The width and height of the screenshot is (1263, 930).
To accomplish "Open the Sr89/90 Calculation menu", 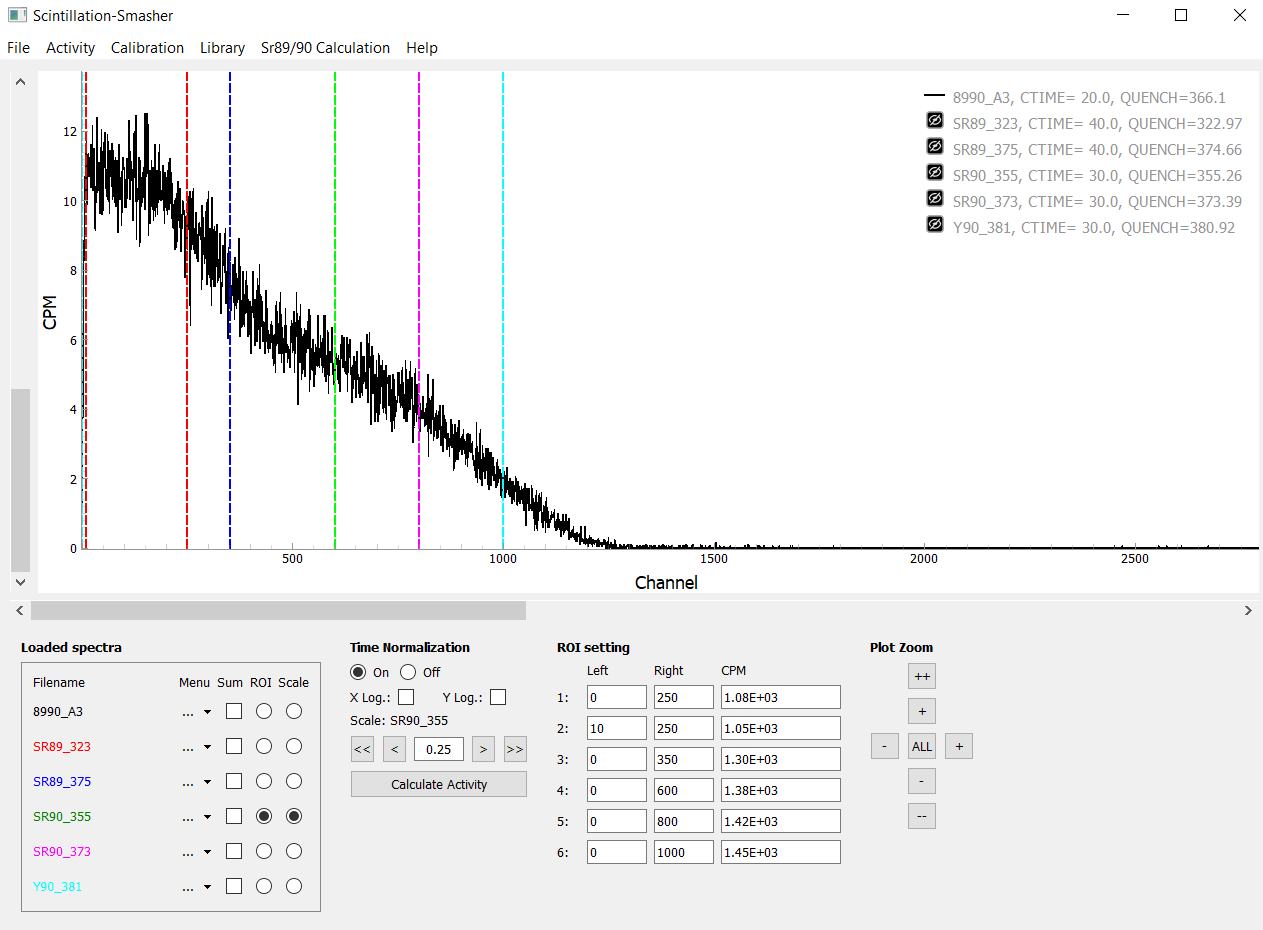I will coord(325,47).
